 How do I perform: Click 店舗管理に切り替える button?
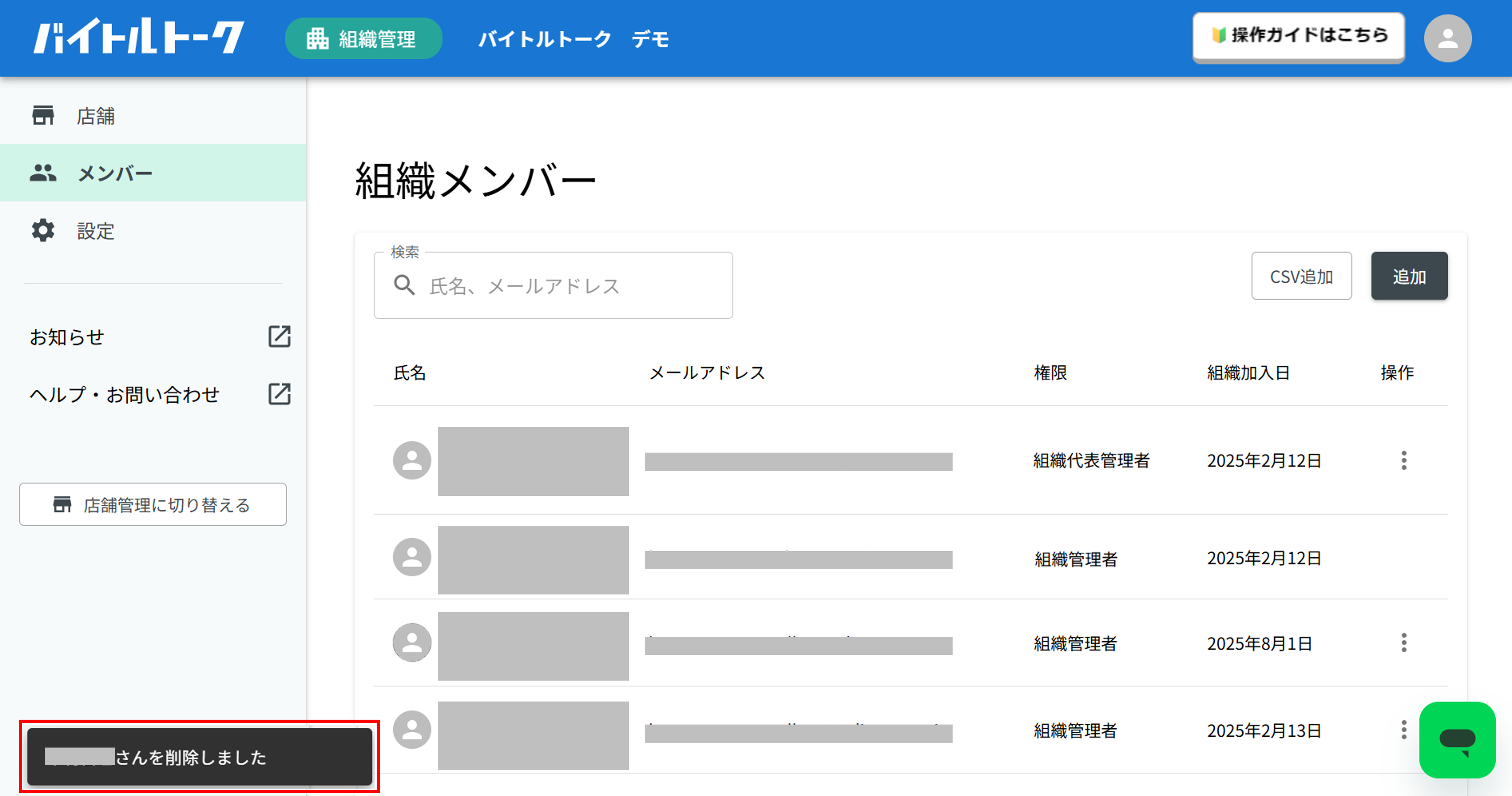point(153,504)
